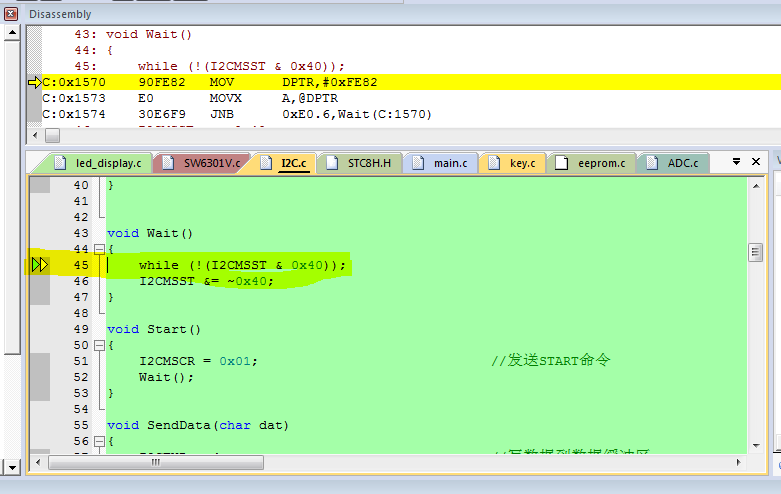Close the active editor tab with X
The height and width of the screenshot is (494, 781).
pos(756,161)
